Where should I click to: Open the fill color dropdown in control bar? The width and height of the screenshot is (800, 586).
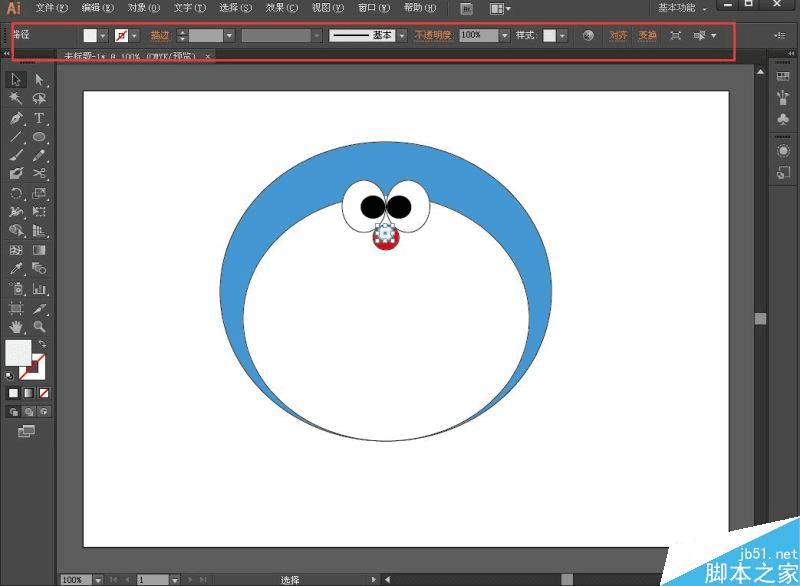tap(103, 36)
